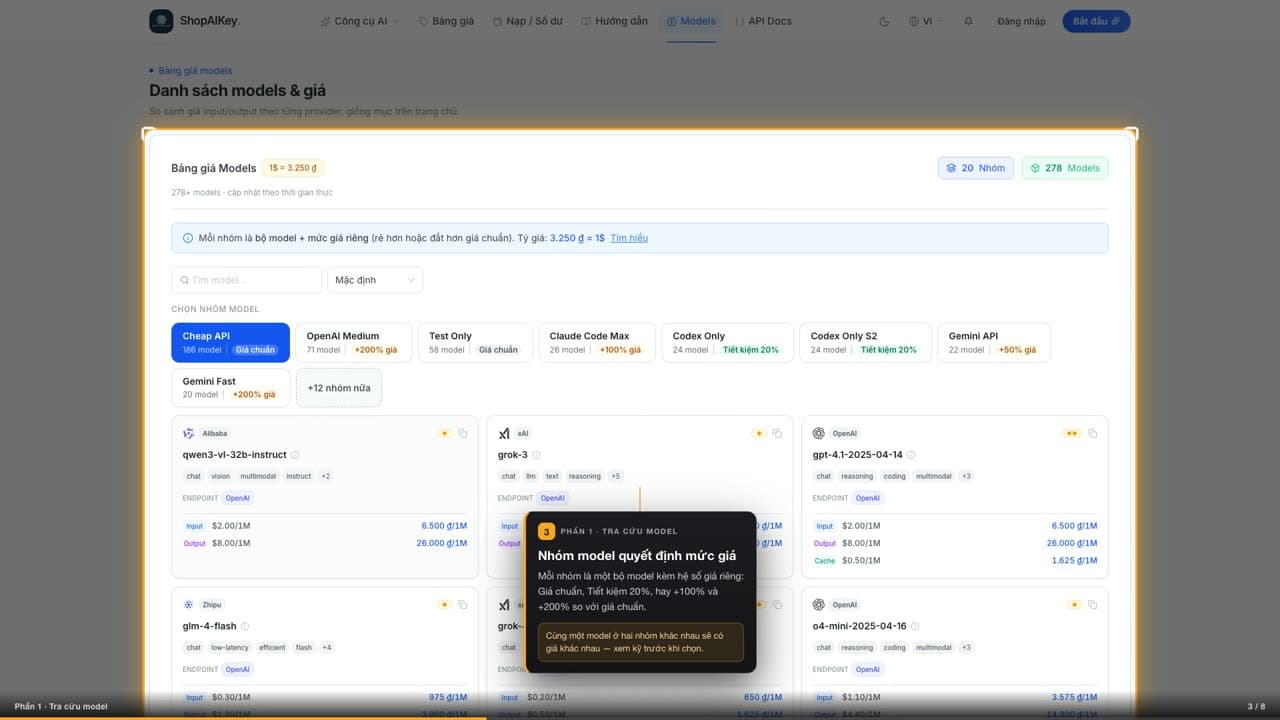Select the Cheap API group
The width and height of the screenshot is (1280, 720).
tap(230, 343)
